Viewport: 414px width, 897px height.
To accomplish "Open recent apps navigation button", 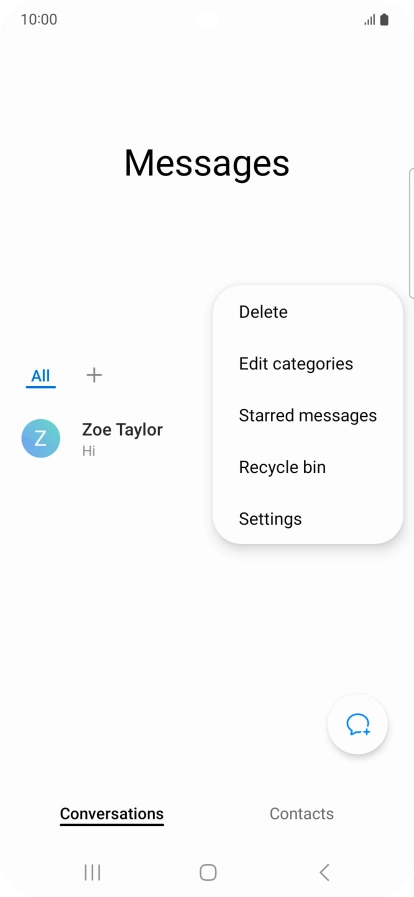I will pyautogui.click(x=92, y=872).
